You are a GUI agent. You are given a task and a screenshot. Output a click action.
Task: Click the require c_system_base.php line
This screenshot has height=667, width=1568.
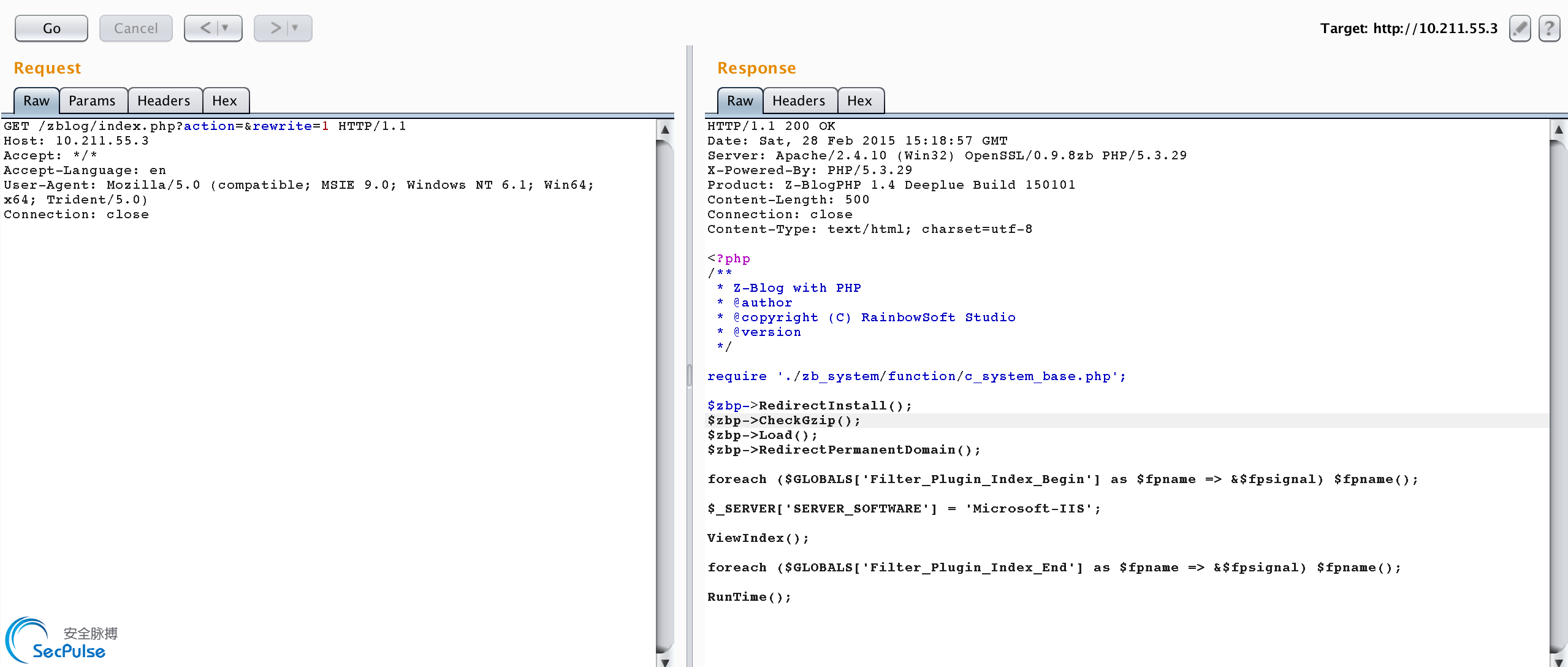(x=916, y=376)
